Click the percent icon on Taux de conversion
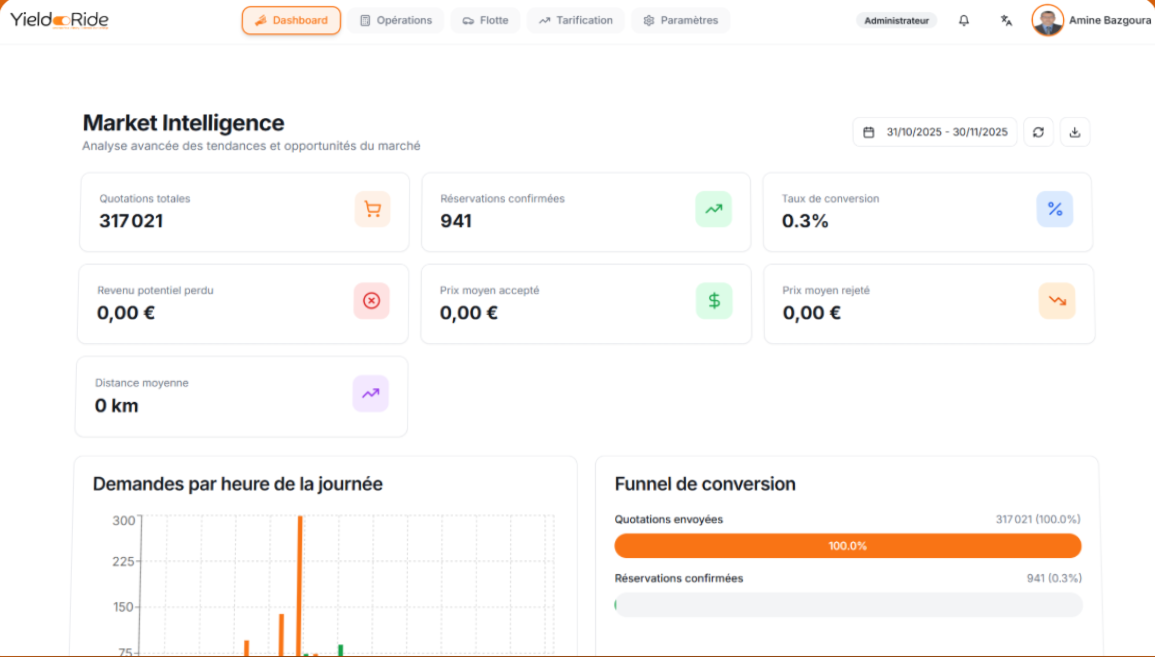This screenshot has height=657, width=1155. click(1055, 209)
